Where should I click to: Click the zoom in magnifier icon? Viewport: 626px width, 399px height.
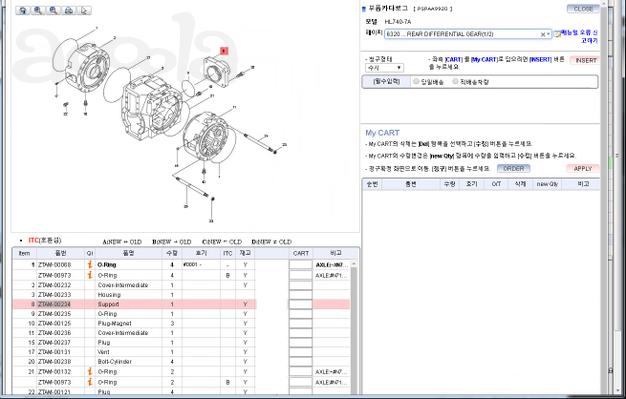tap(38, 10)
